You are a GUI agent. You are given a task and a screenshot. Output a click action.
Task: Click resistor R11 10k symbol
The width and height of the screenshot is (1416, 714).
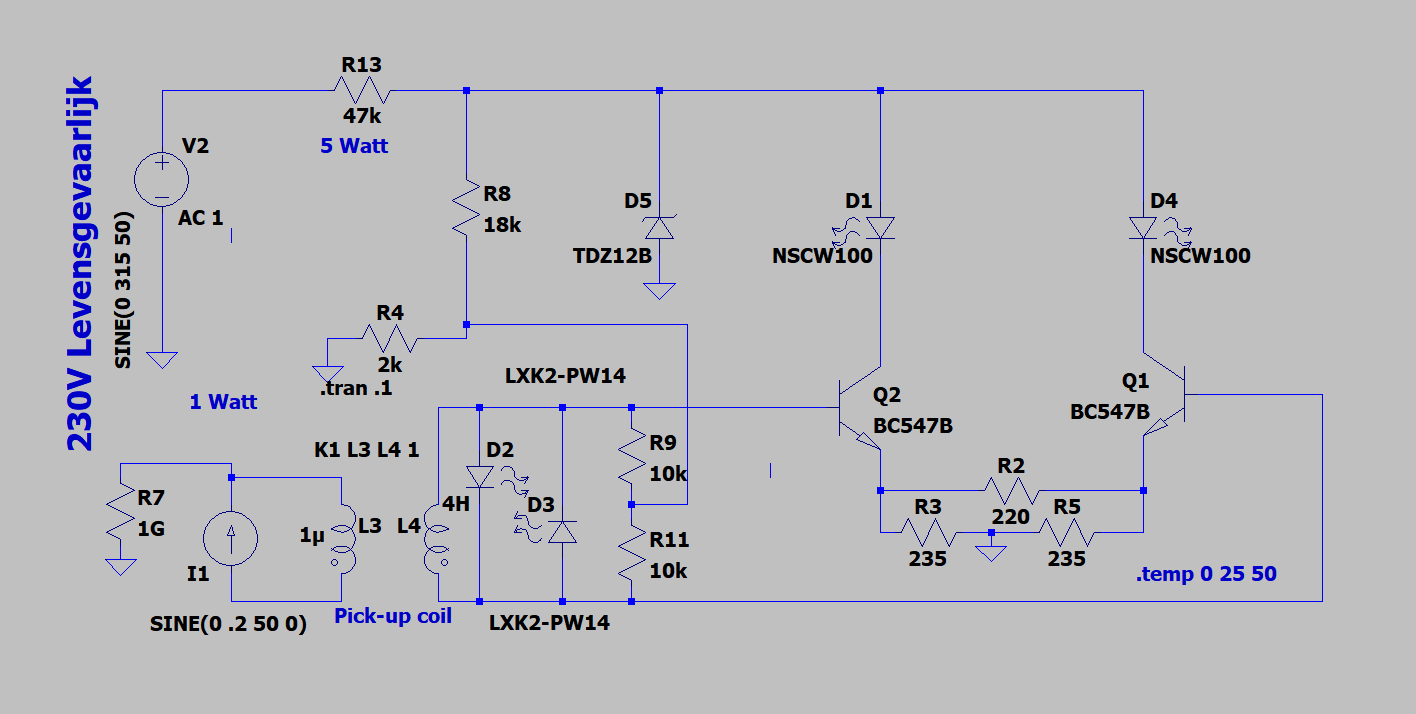pos(632,553)
